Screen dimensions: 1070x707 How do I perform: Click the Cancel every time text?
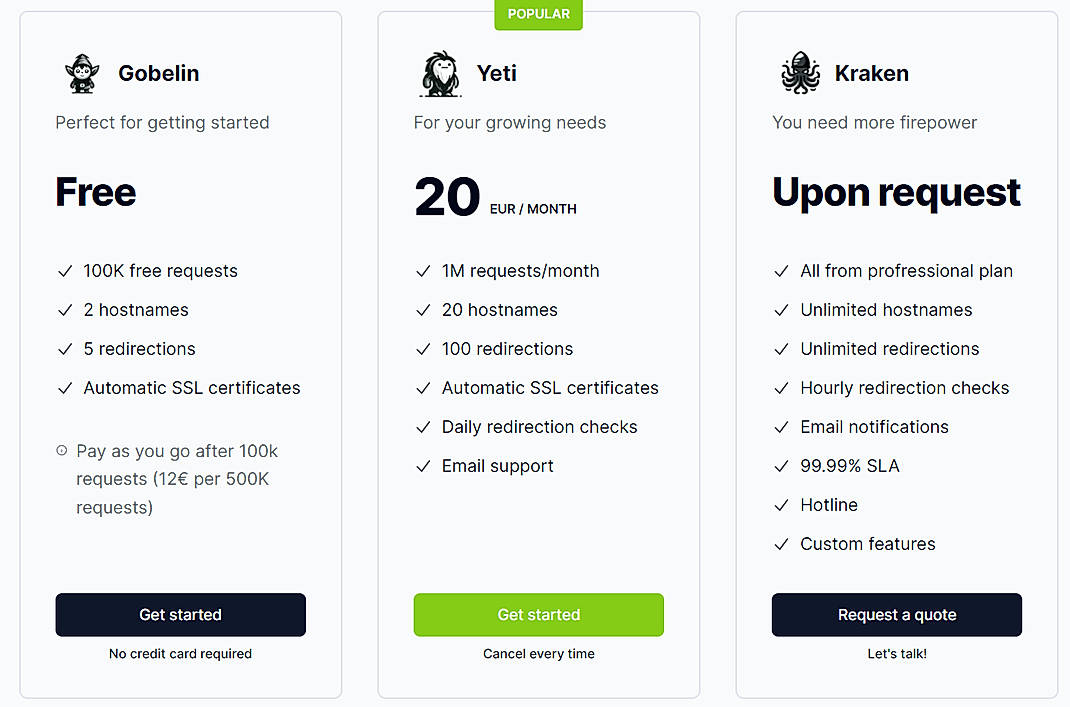[x=538, y=653]
